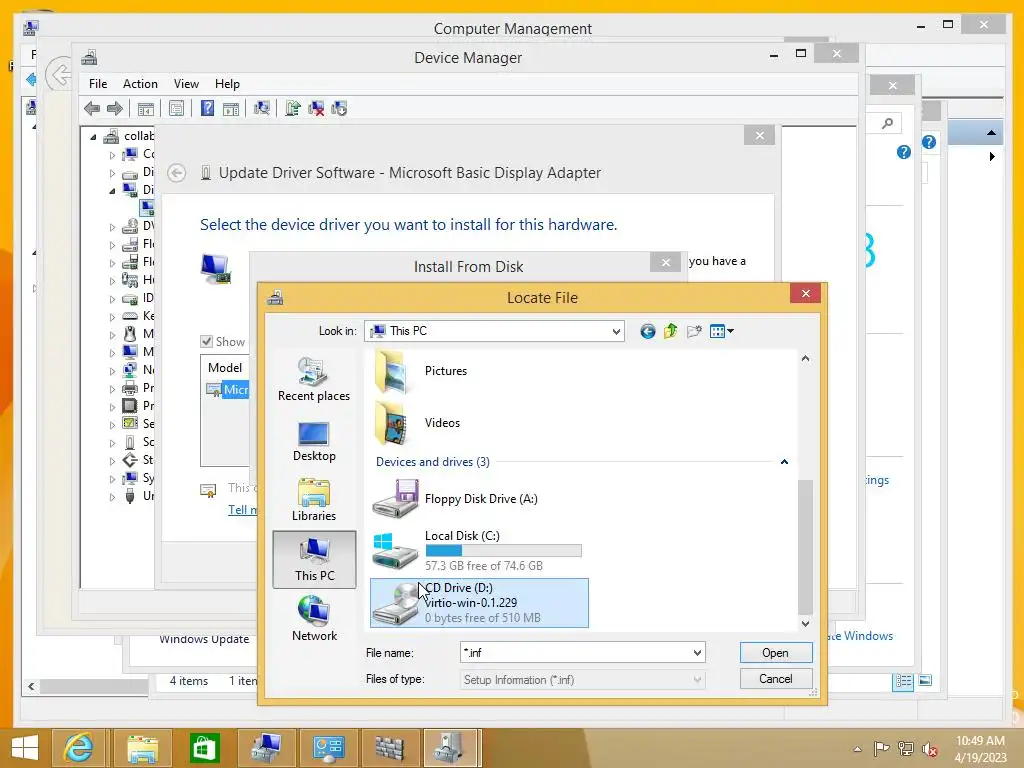The width and height of the screenshot is (1024, 768).
Task: Click the file list vertical scrollbar thumb
Action: coord(805,547)
